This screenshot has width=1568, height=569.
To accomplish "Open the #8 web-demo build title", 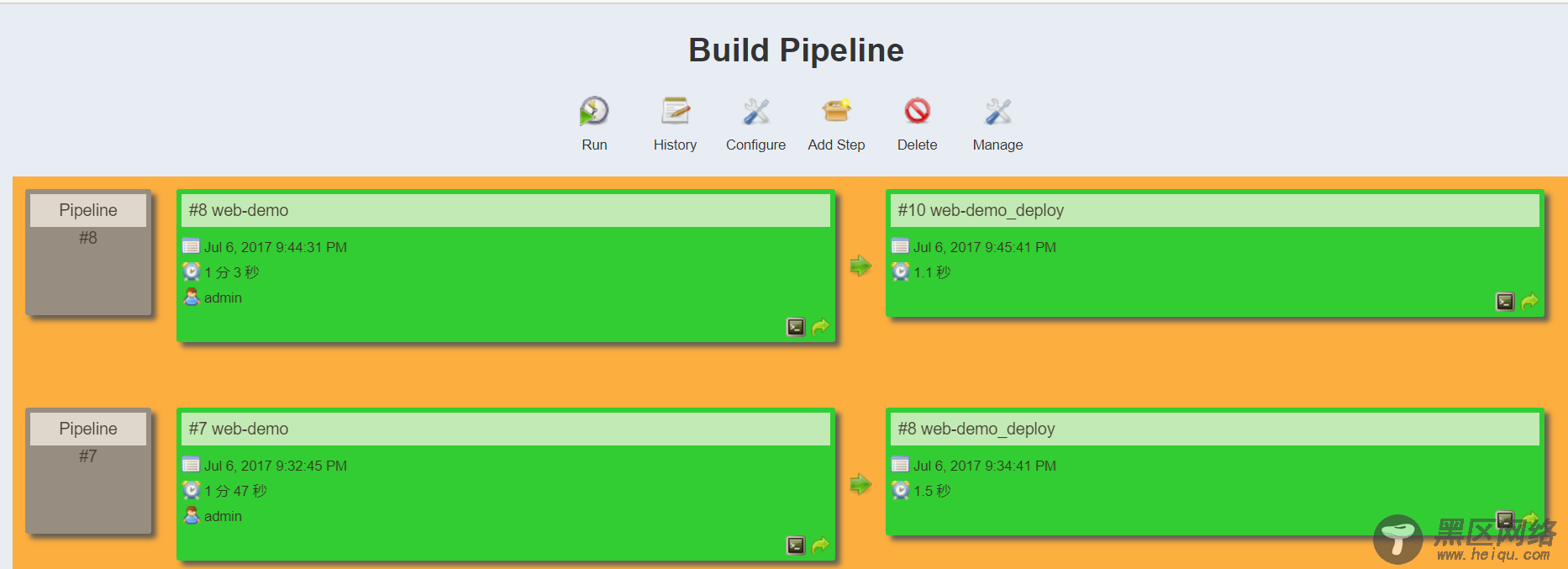I will (239, 210).
